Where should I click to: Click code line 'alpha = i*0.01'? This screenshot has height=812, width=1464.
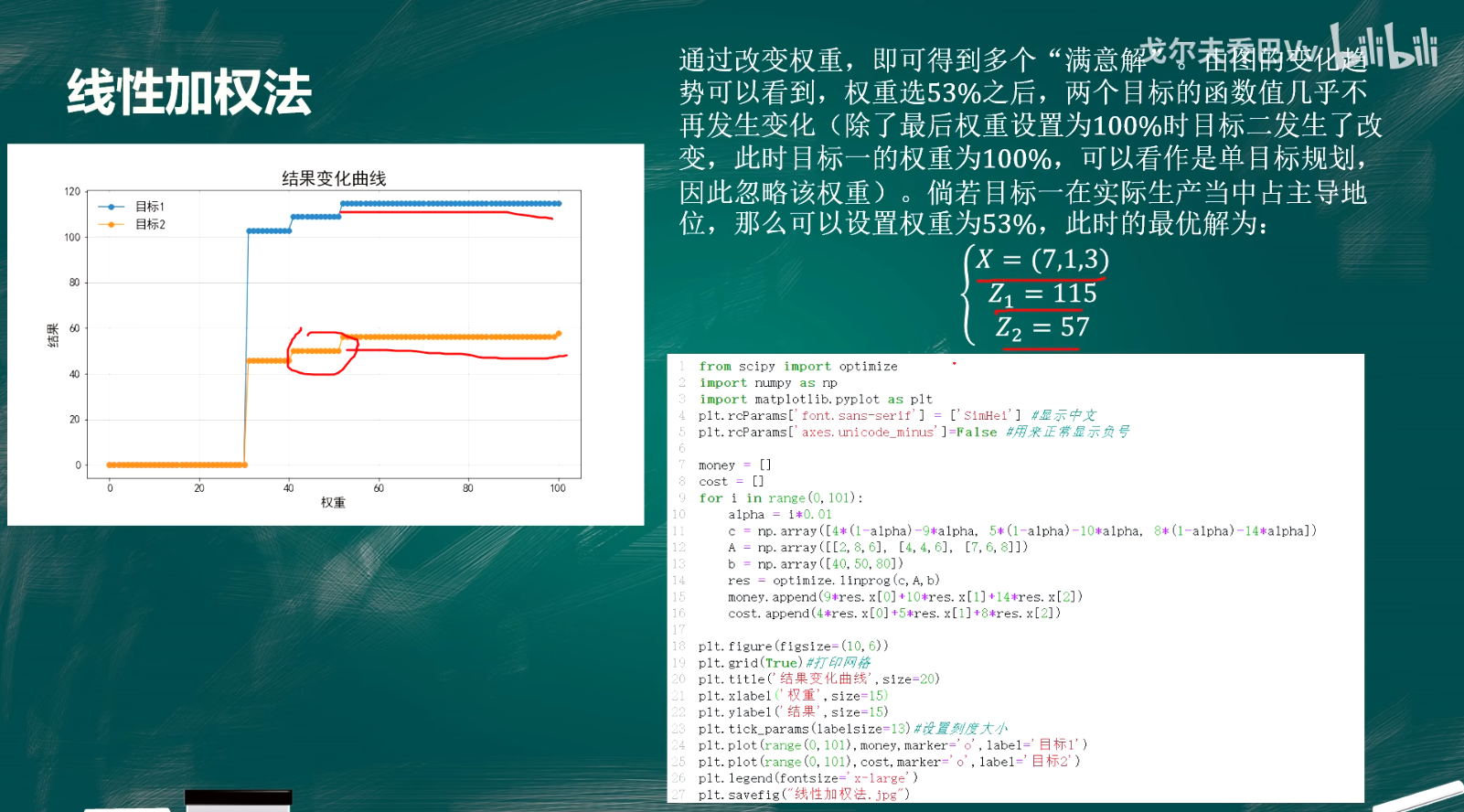coord(780,514)
